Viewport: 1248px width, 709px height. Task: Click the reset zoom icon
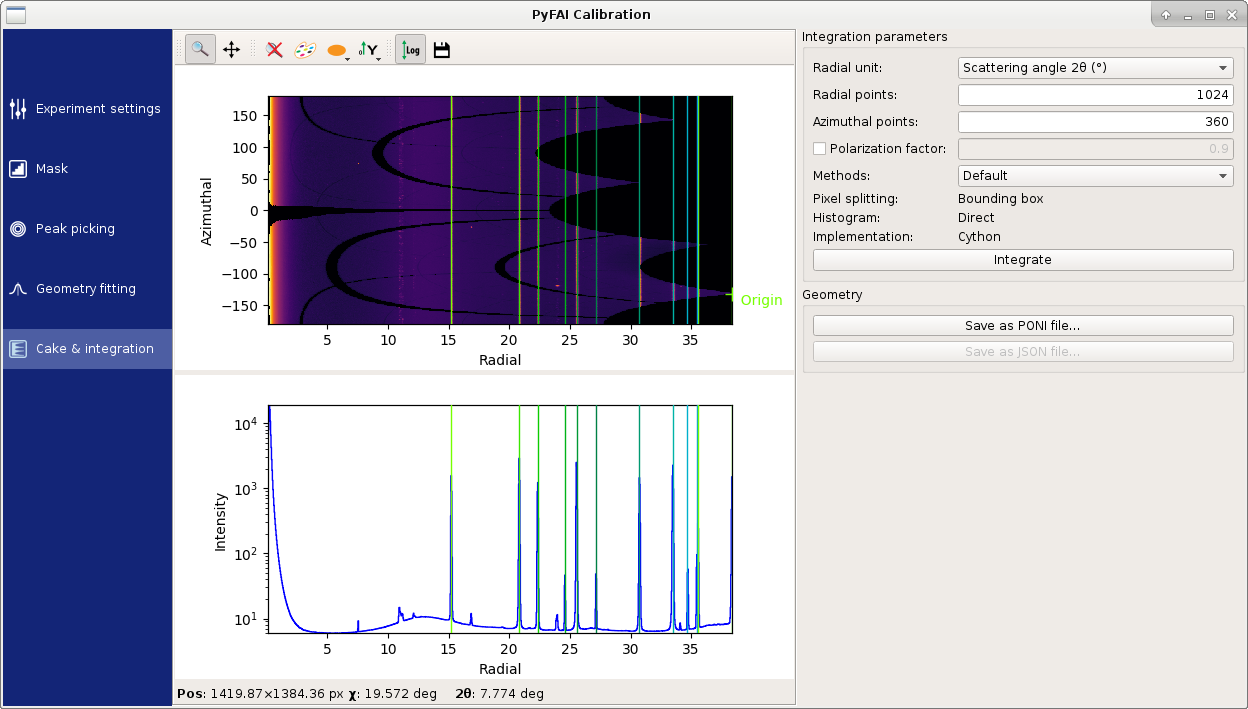click(x=274, y=49)
